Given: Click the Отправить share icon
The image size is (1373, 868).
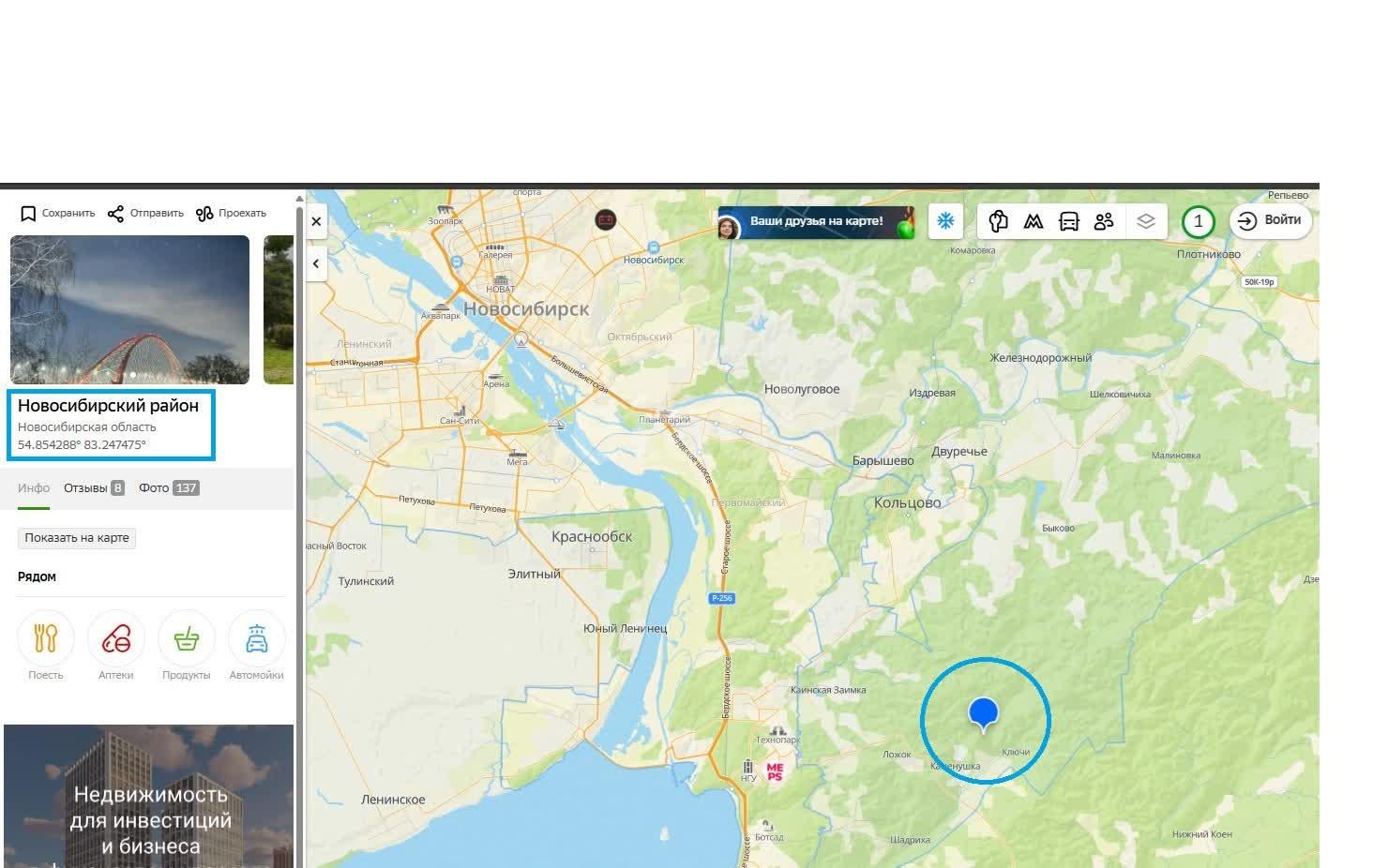Looking at the screenshot, I should click(115, 214).
